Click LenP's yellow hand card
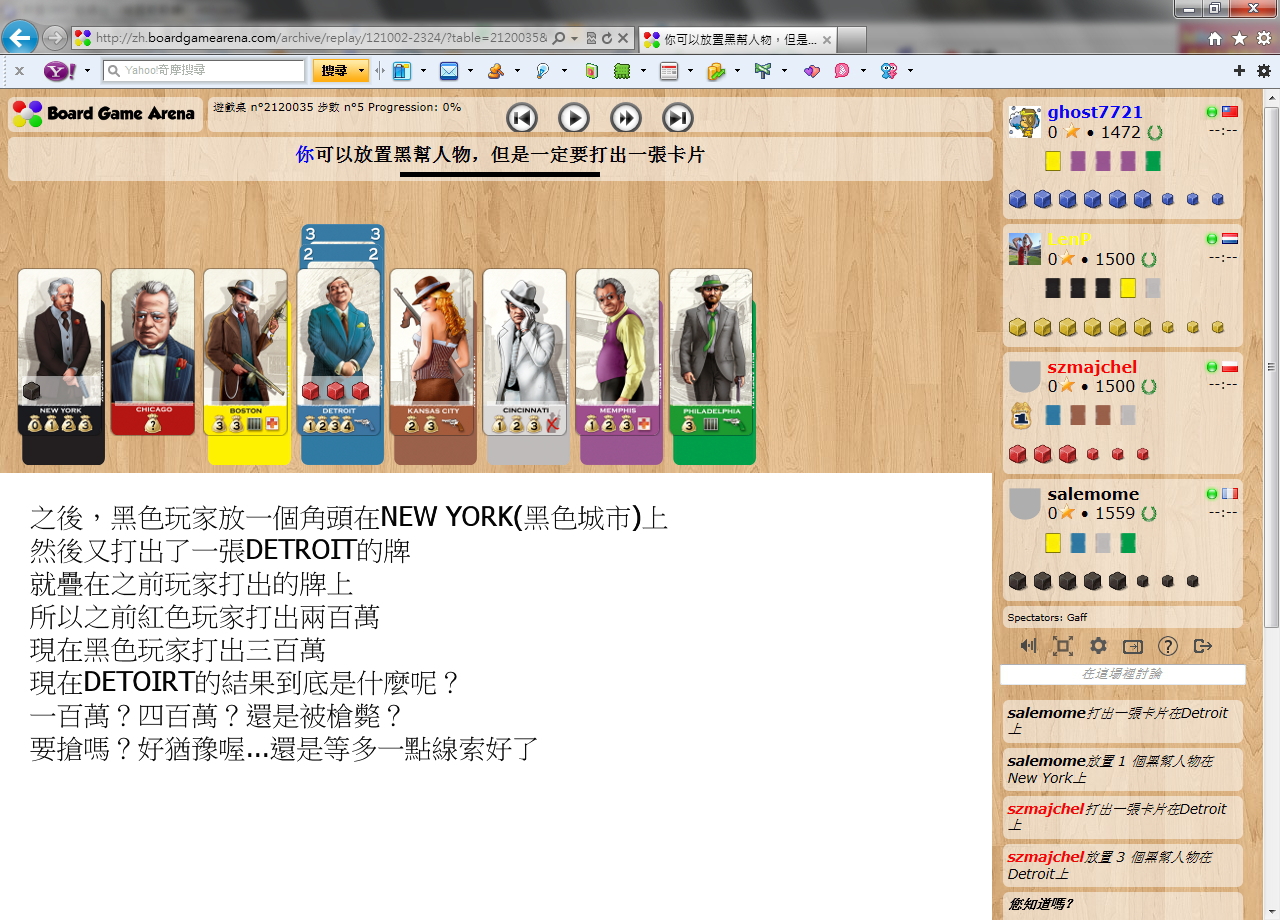Viewport: 1280px width, 920px height. [1128, 288]
